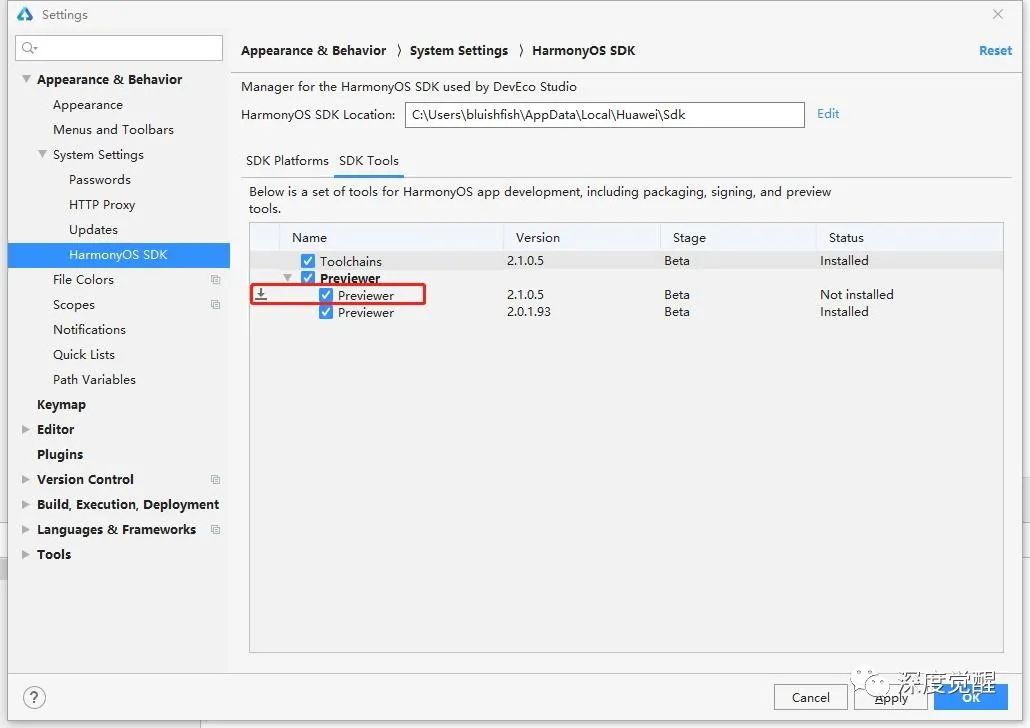Click the project-level icon beside Version Control
This screenshot has width=1030, height=728.
[215, 480]
